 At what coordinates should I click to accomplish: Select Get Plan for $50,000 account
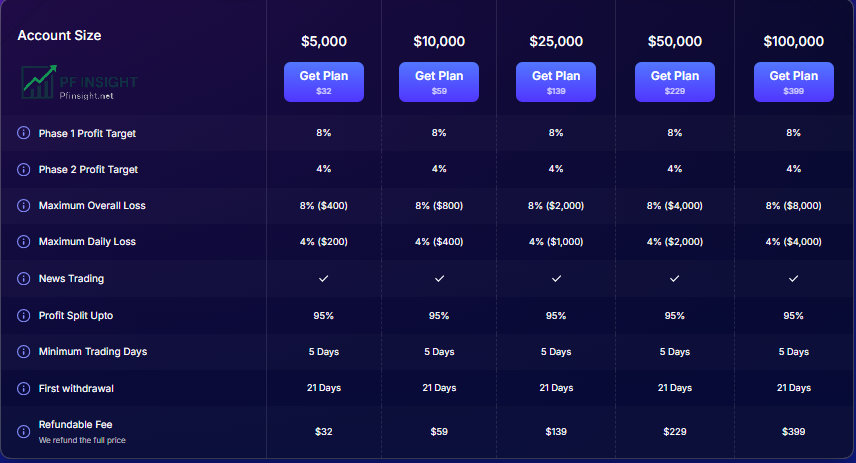[675, 82]
